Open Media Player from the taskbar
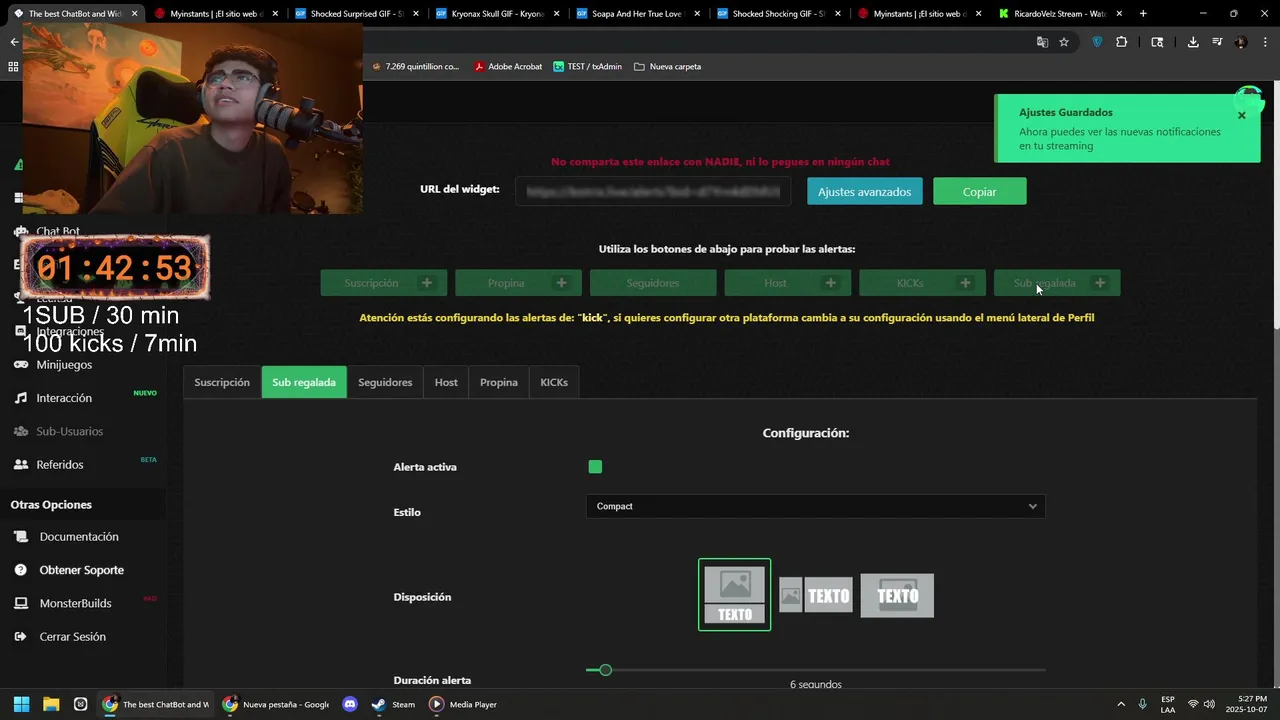The width and height of the screenshot is (1280, 720). [x=463, y=704]
